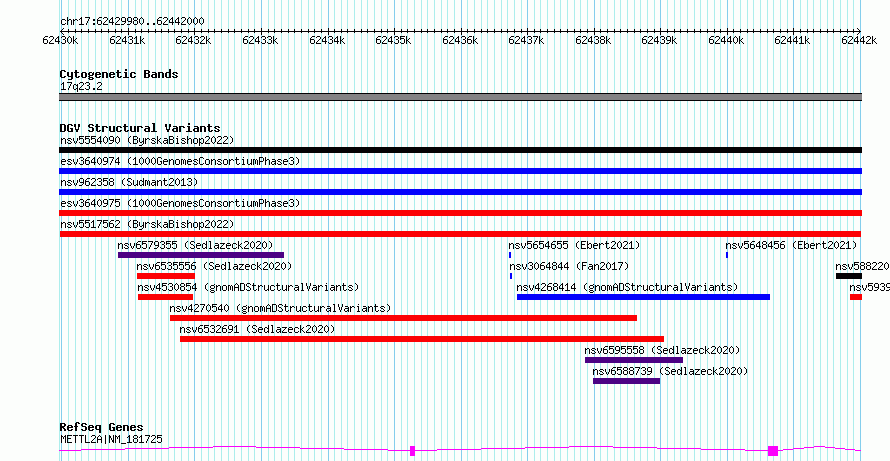This screenshot has width=890, height=461.
Task: Click the nsv962358 Sudmant2013 blue bar
Action: (460, 192)
